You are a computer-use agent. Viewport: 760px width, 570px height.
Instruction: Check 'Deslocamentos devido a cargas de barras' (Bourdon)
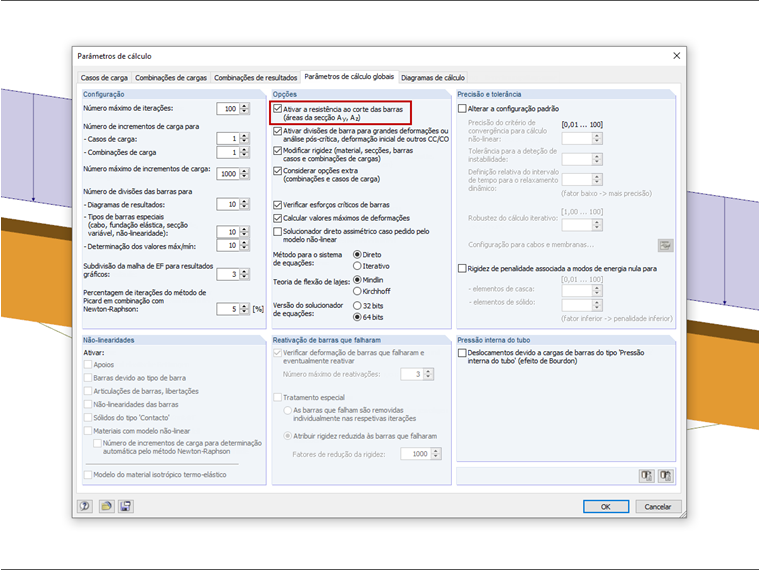[x=462, y=353]
